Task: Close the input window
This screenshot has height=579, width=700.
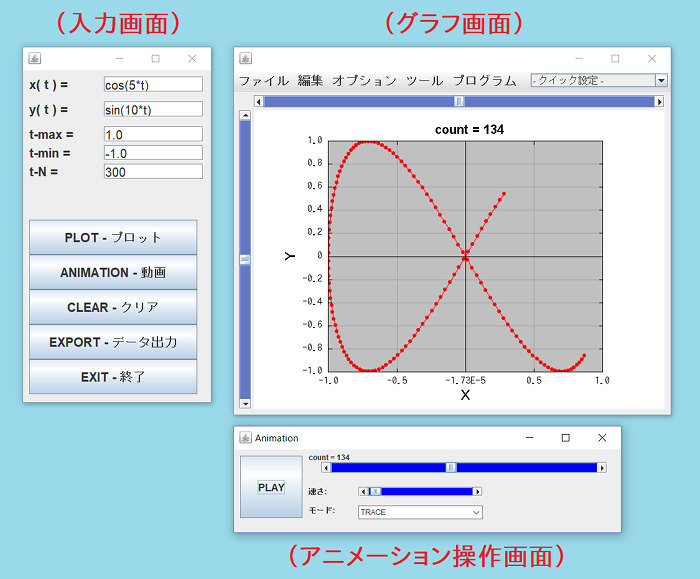Action: coord(192,58)
